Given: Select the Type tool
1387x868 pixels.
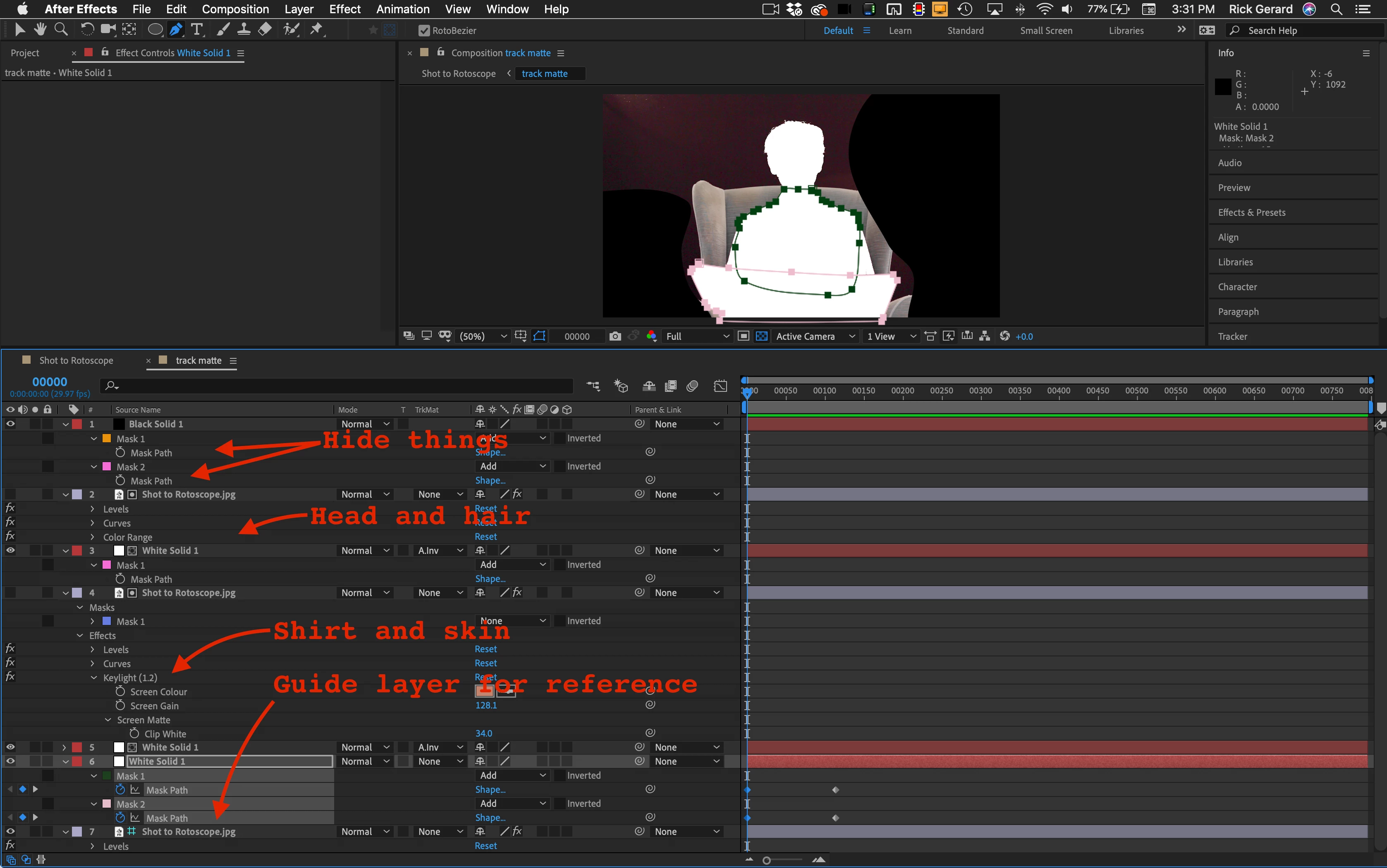Looking at the screenshot, I should click(197, 29).
